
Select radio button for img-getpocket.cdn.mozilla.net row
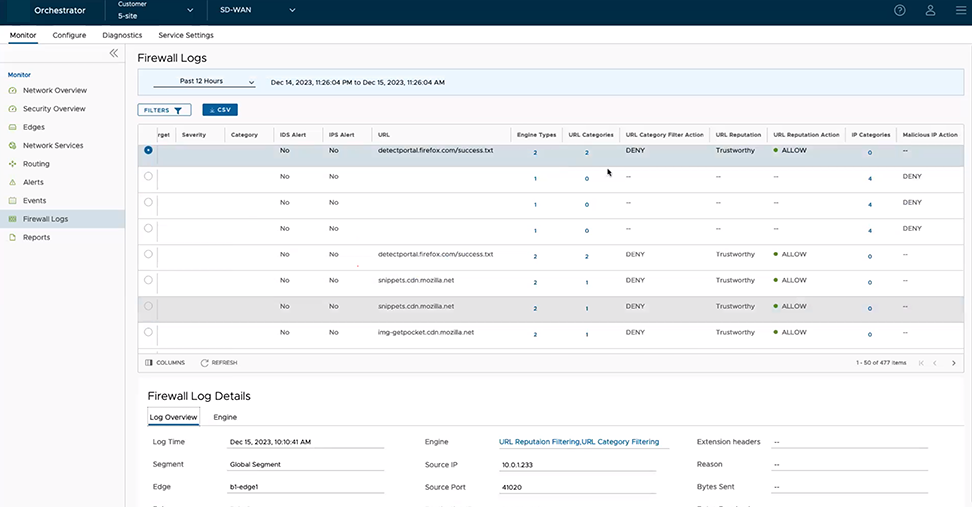click(149, 332)
